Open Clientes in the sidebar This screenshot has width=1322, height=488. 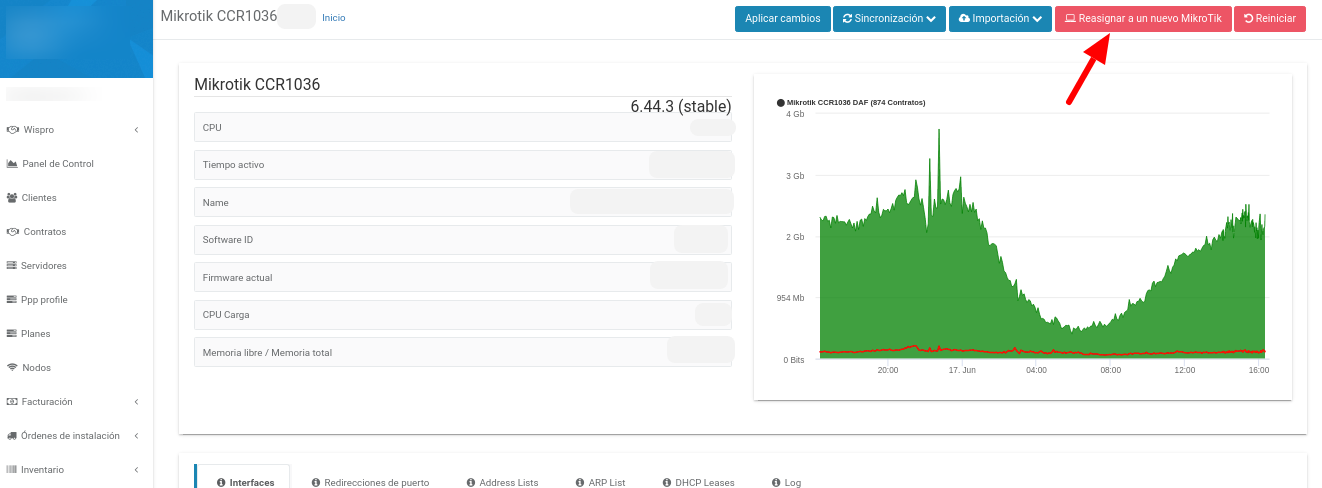point(39,198)
